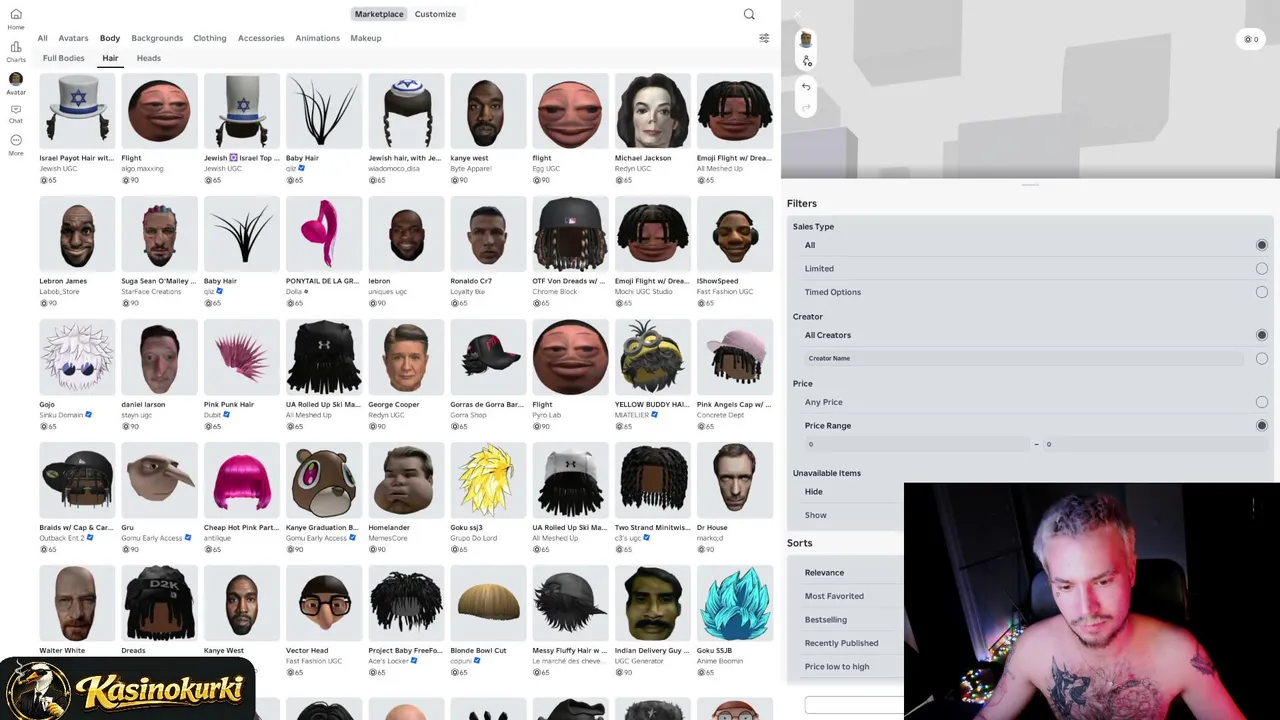
Task: Toggle the filters panel icon
Action: (x=764, y=38)
